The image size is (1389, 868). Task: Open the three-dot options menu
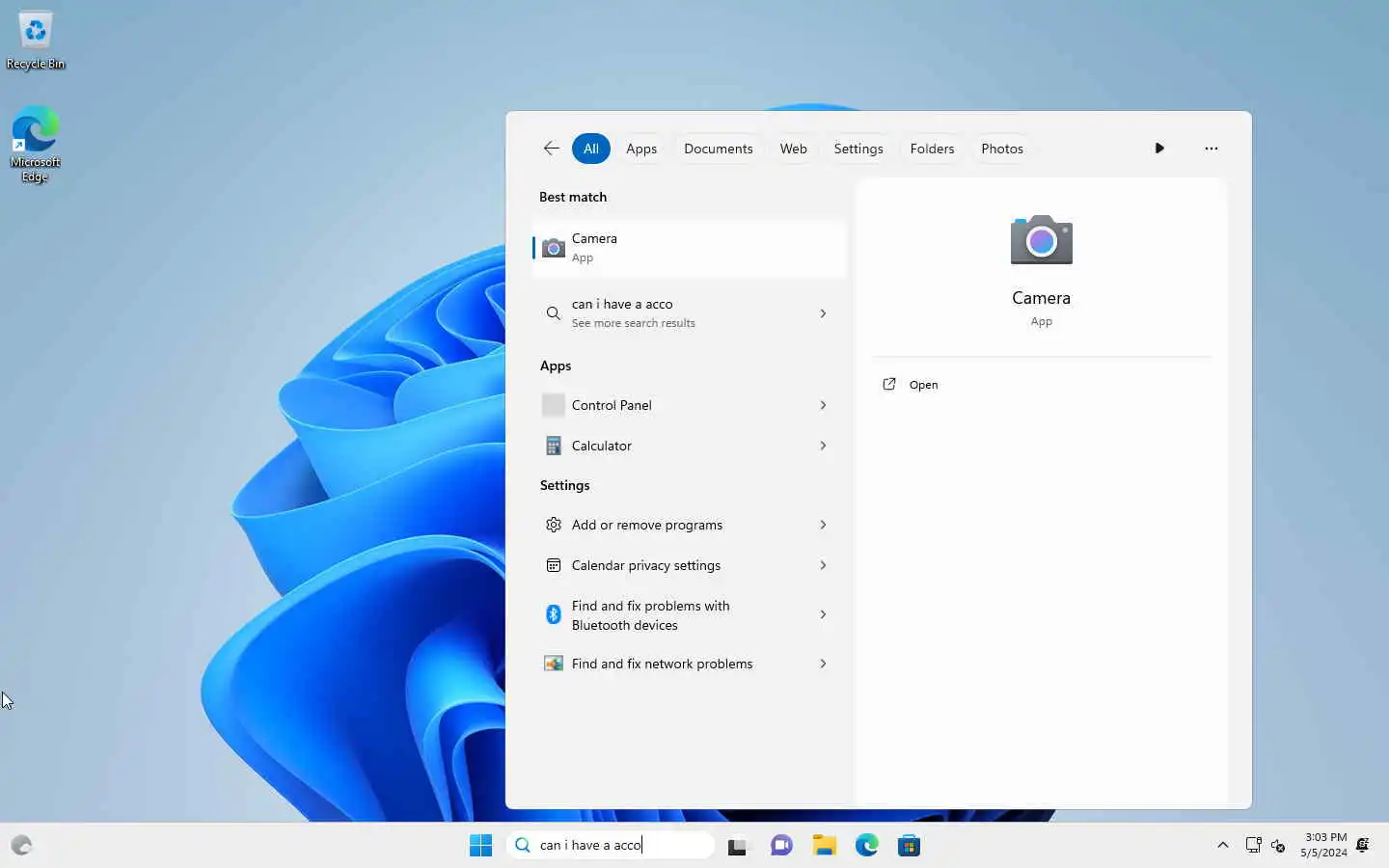[1212, 149]
